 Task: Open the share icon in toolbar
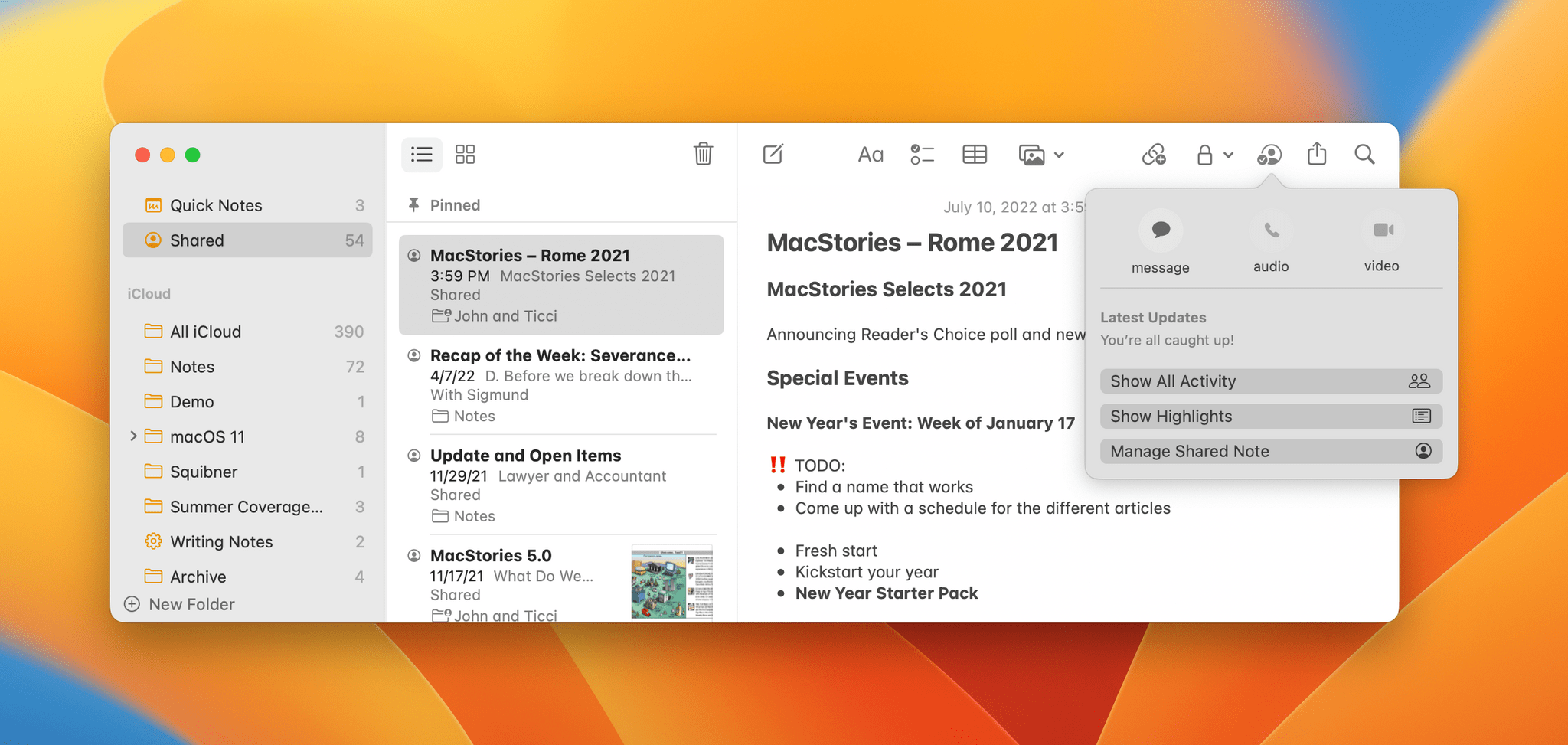[x=1317, y=154]
